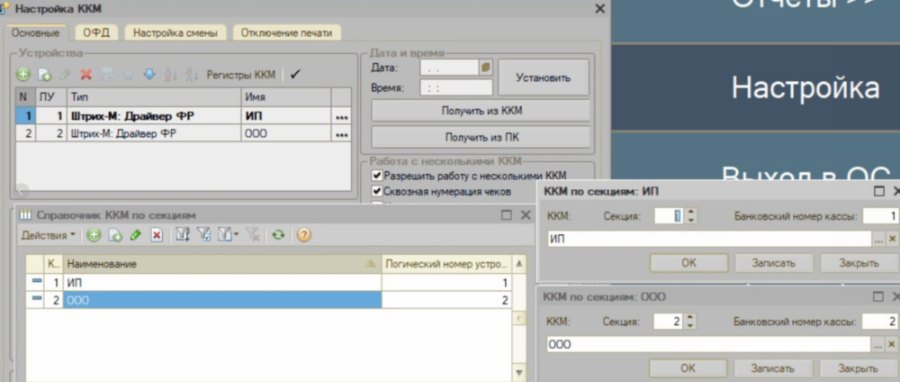Click the scroll-up arrow of the Справочник list

pos(519,263)
